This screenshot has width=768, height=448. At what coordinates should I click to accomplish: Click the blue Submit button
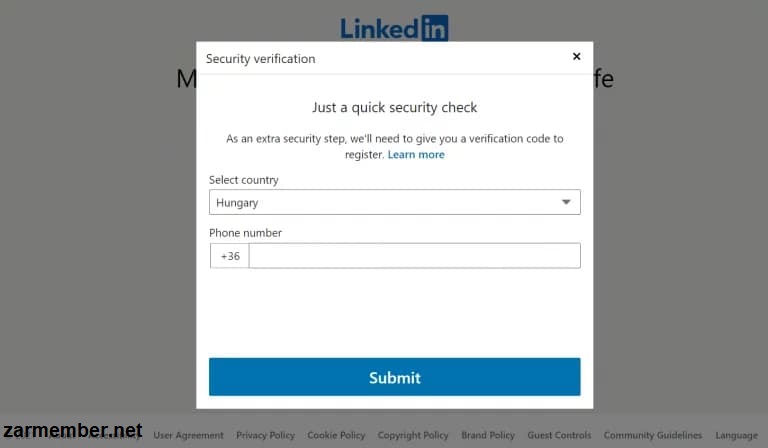pos(394,377)
